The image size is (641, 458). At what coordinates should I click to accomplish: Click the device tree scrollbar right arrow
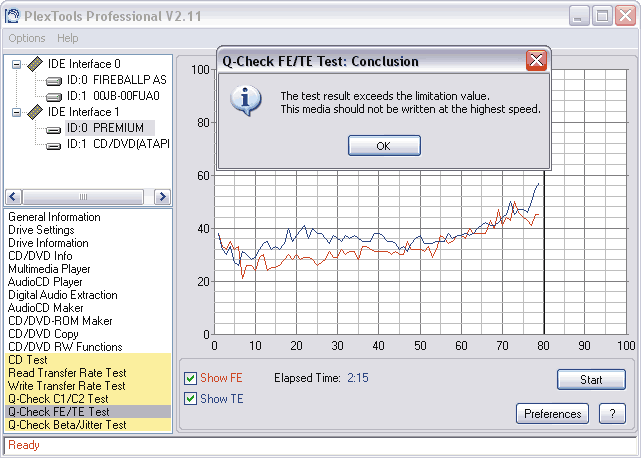(162, 197)
